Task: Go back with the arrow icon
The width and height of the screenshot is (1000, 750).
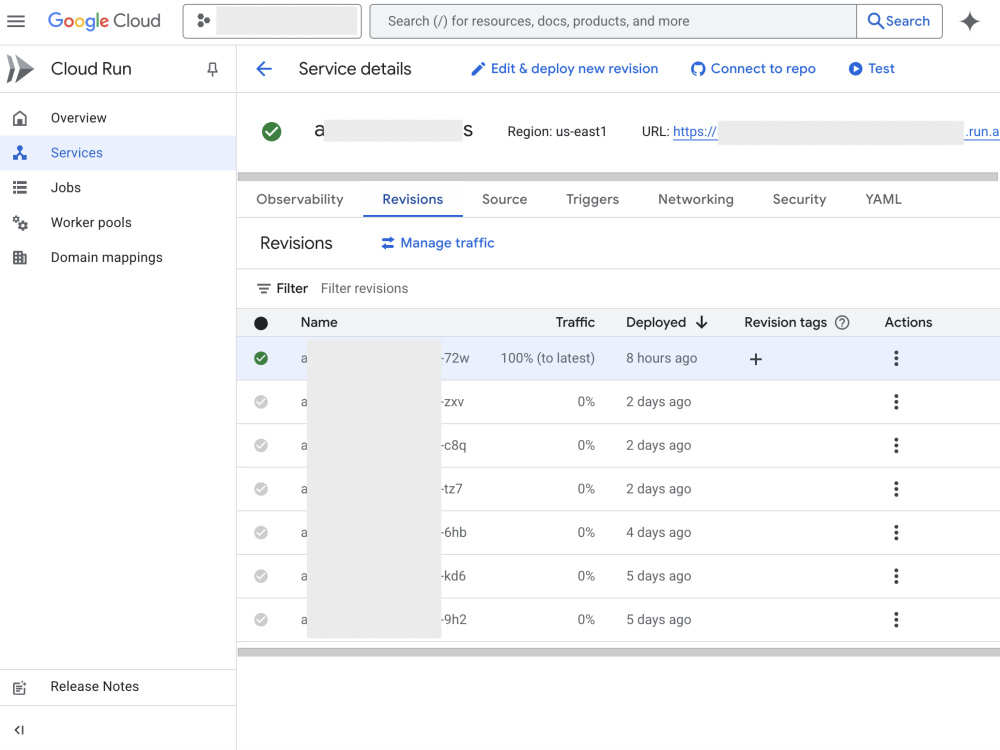Action: click(264, 69)
